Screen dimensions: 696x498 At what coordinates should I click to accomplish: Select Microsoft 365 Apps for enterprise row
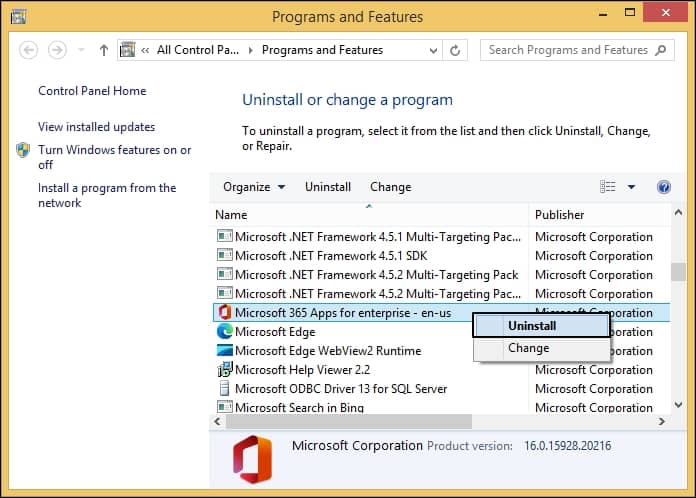441,312
